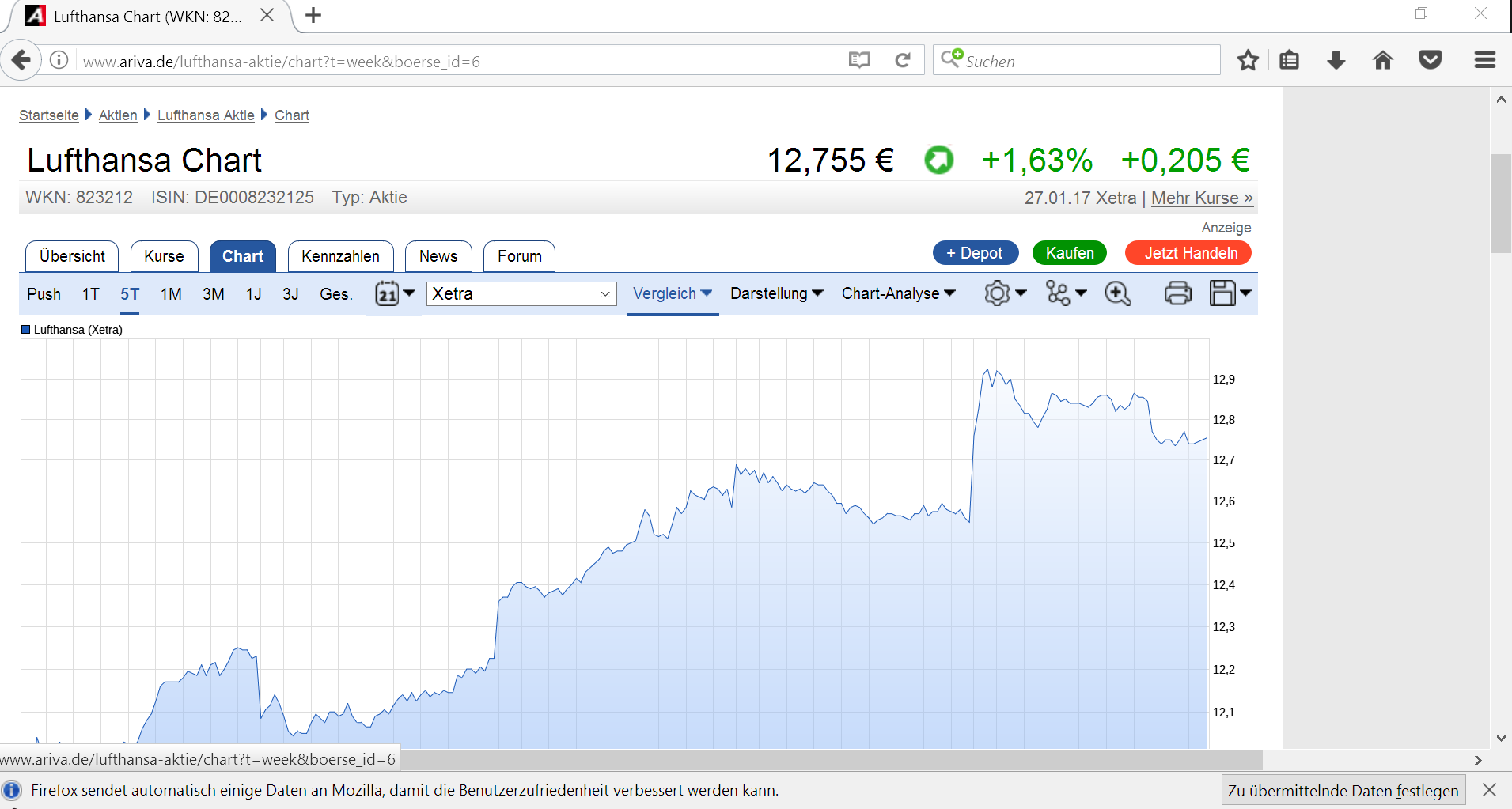Open Firefox hamburger menu

coord(1485,60)
